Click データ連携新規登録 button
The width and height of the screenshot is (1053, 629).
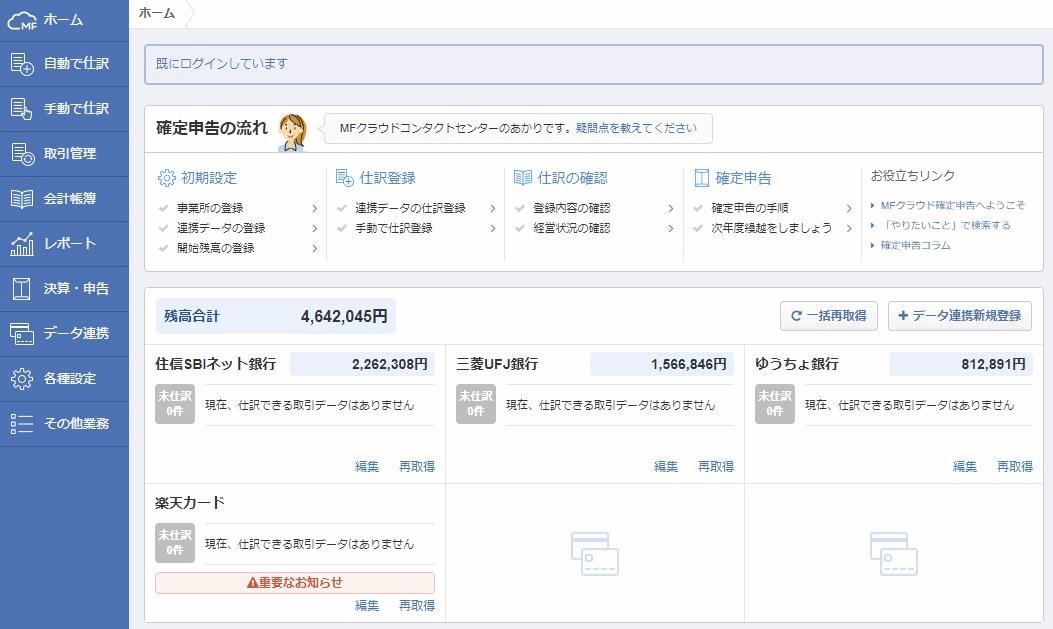(959, 316)
